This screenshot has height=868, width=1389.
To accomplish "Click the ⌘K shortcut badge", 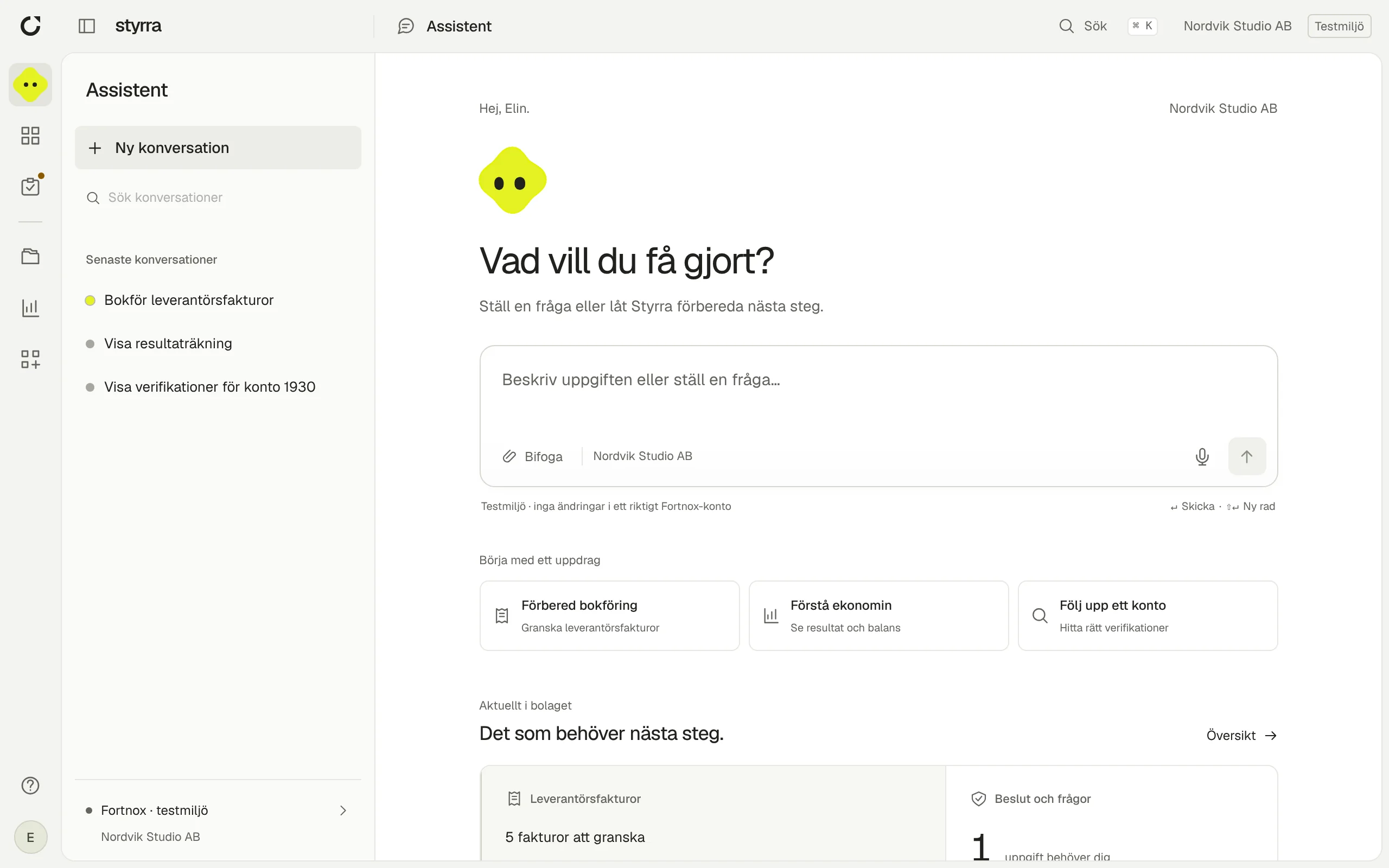I will pos(1142,26).
